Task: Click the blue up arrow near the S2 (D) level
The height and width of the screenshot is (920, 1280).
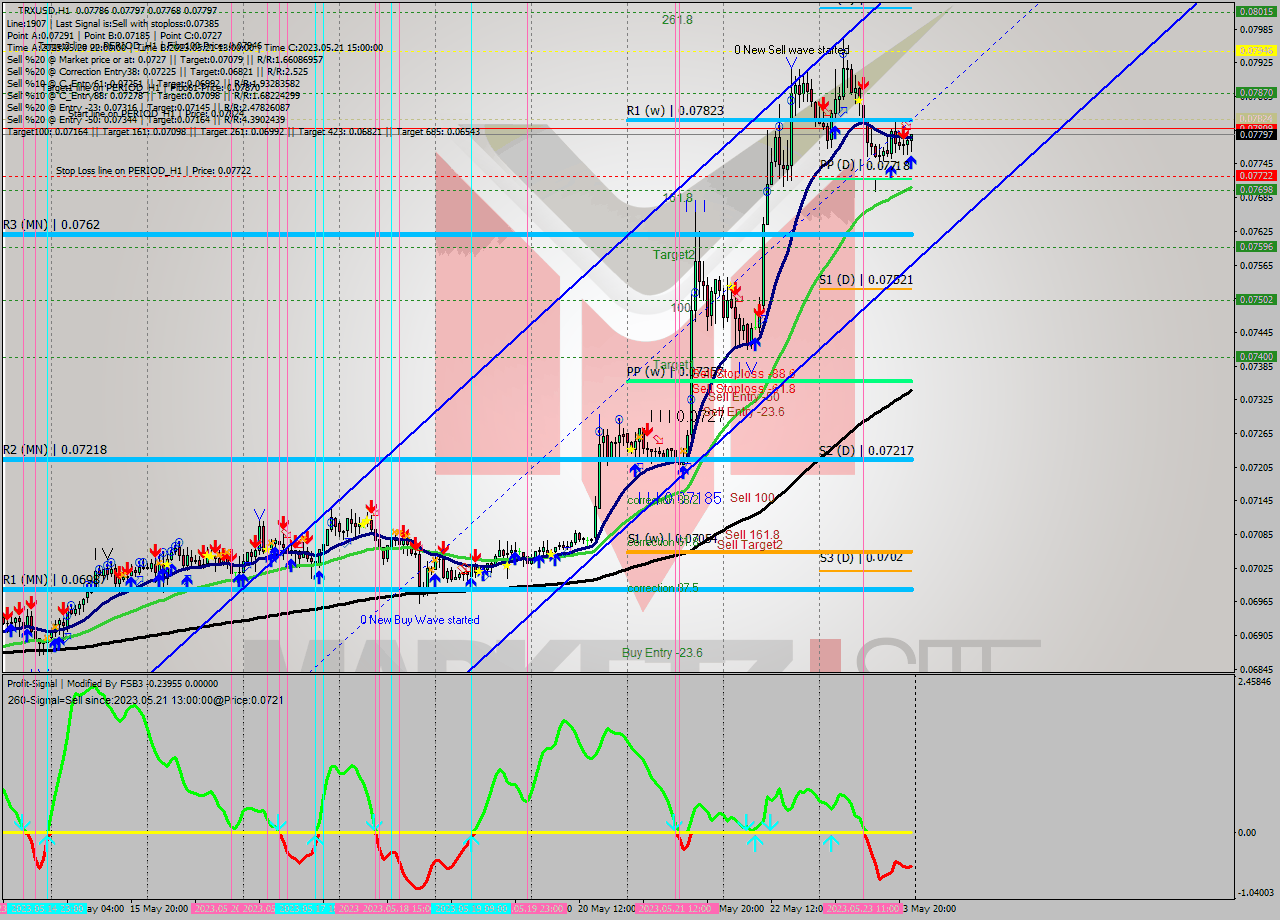Action: click(637, 470)
